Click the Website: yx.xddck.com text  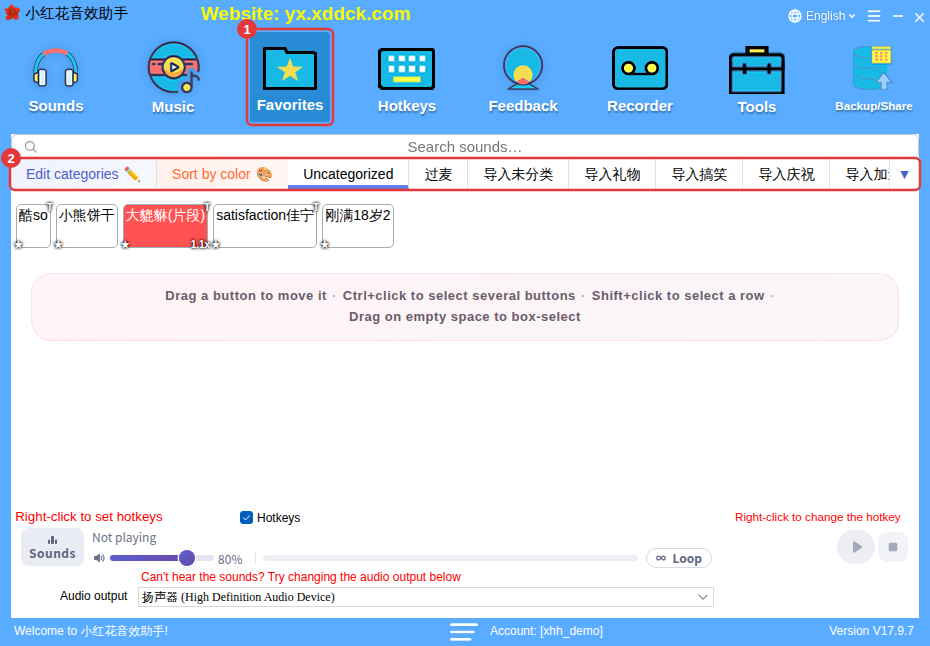pos(305,14)
